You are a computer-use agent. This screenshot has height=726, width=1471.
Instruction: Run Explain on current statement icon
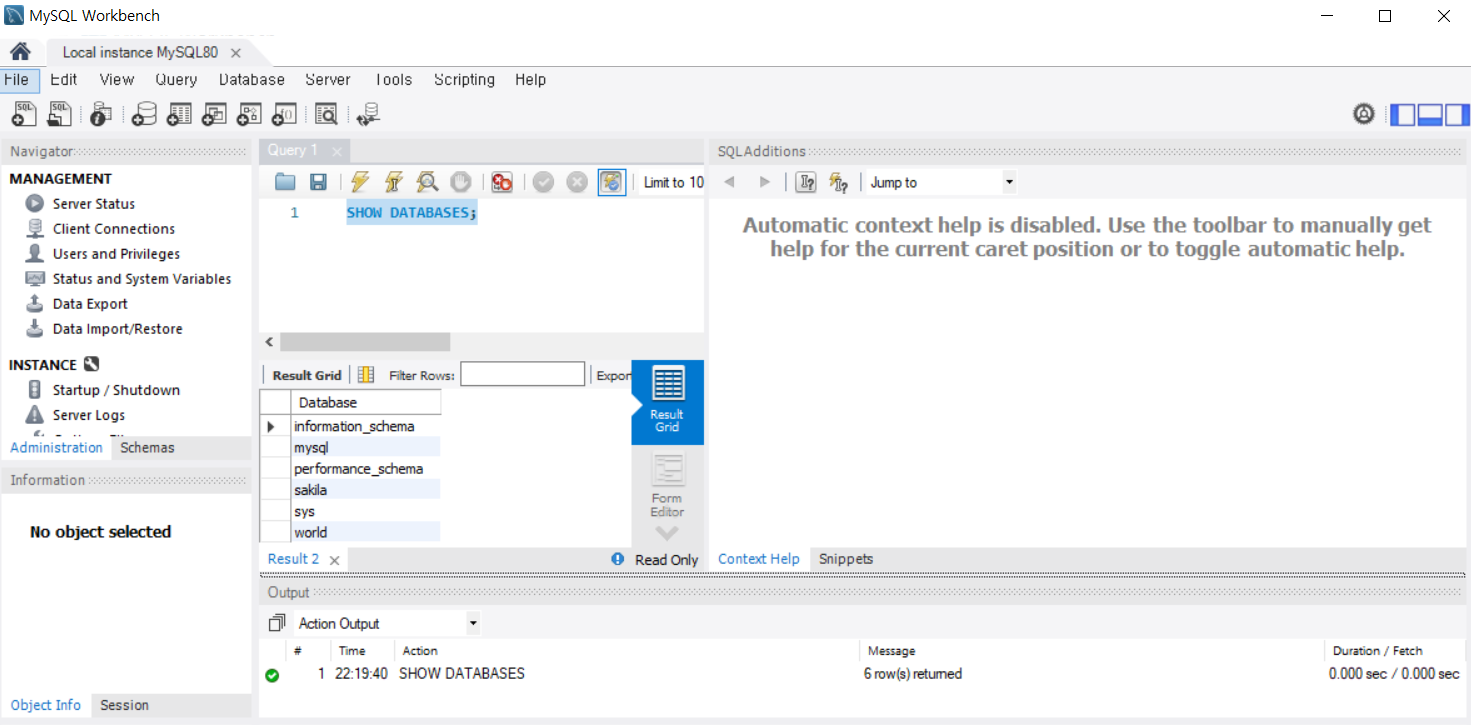tap(427, 182)
